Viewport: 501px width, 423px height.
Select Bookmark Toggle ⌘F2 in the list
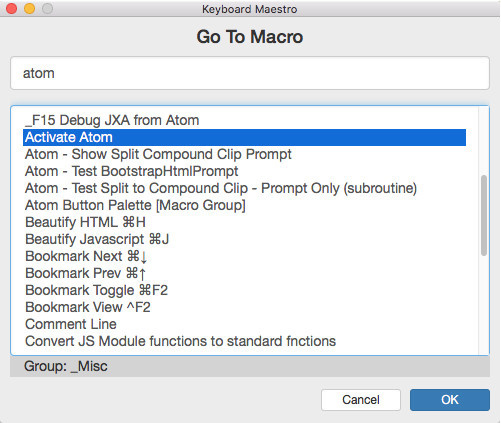244,290
